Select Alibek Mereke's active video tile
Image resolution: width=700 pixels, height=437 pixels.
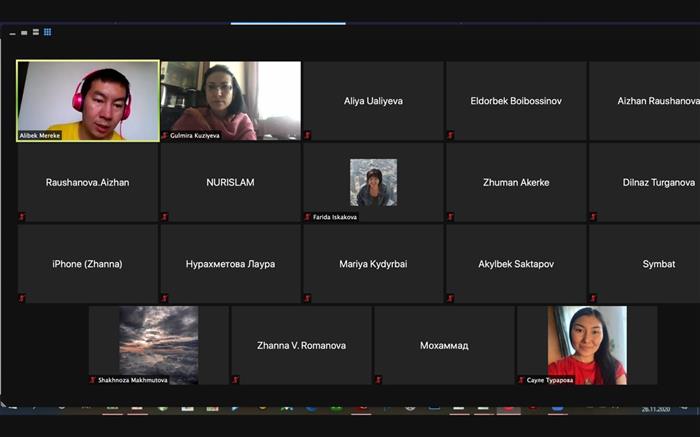click(x=88, y=100)
